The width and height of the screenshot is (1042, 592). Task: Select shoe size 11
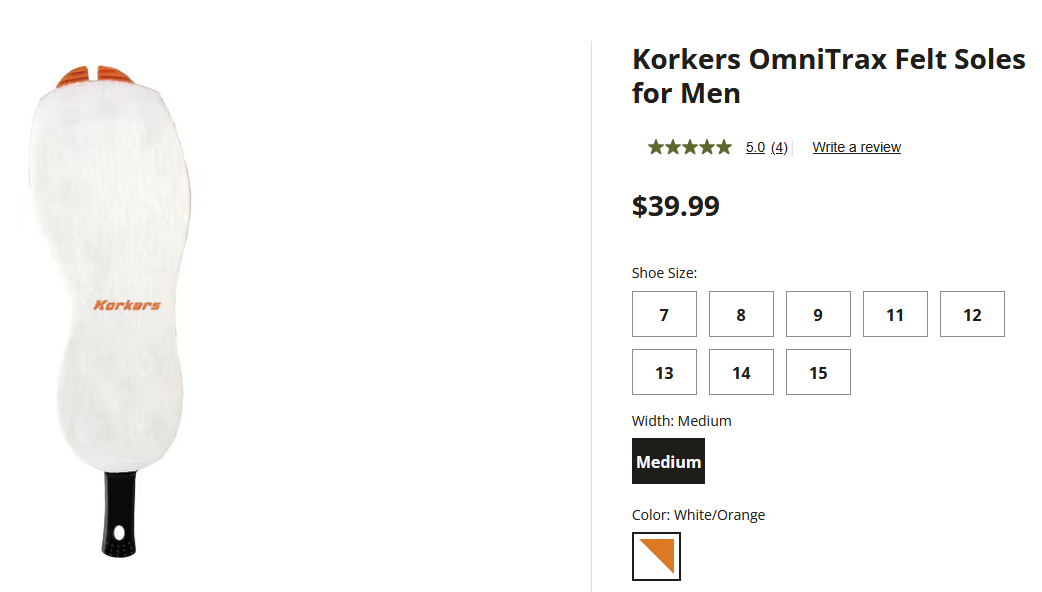(x=895, y=314)
